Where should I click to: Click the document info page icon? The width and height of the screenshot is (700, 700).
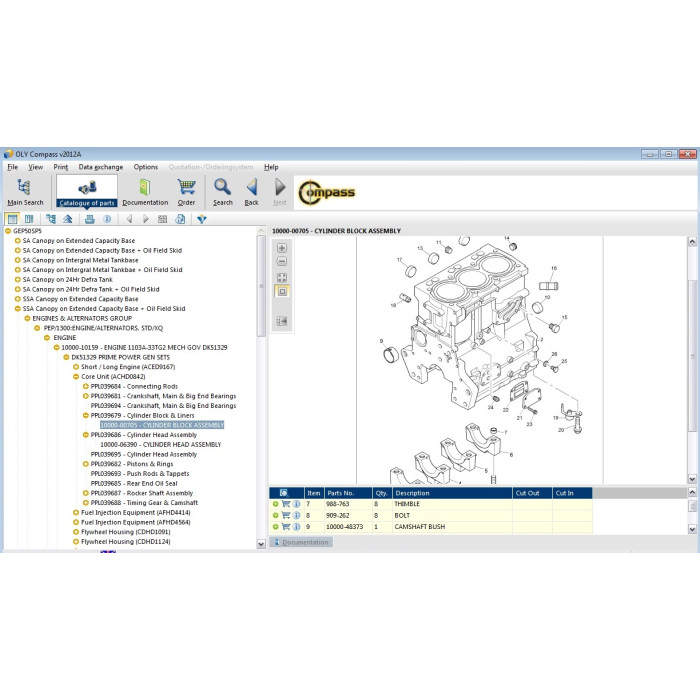180,219
